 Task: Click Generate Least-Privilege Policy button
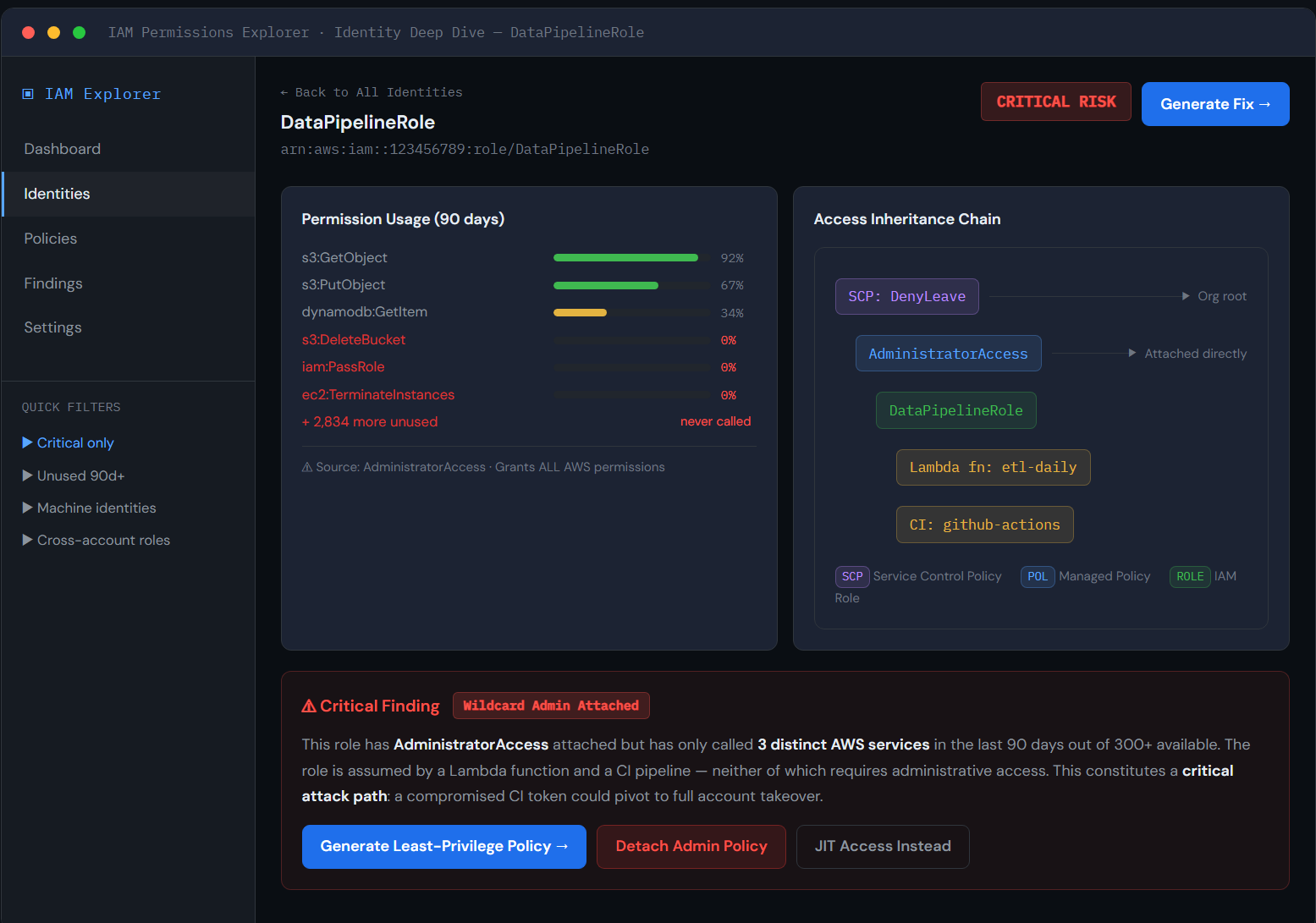click(444, 847)
